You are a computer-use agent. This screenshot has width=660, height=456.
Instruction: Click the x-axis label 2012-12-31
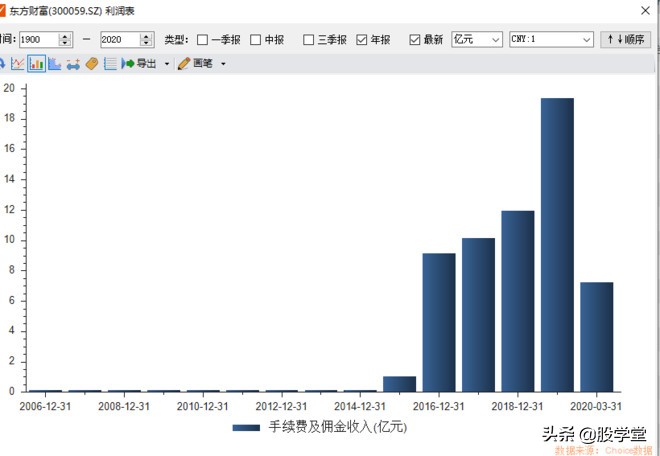coord(281,407)
